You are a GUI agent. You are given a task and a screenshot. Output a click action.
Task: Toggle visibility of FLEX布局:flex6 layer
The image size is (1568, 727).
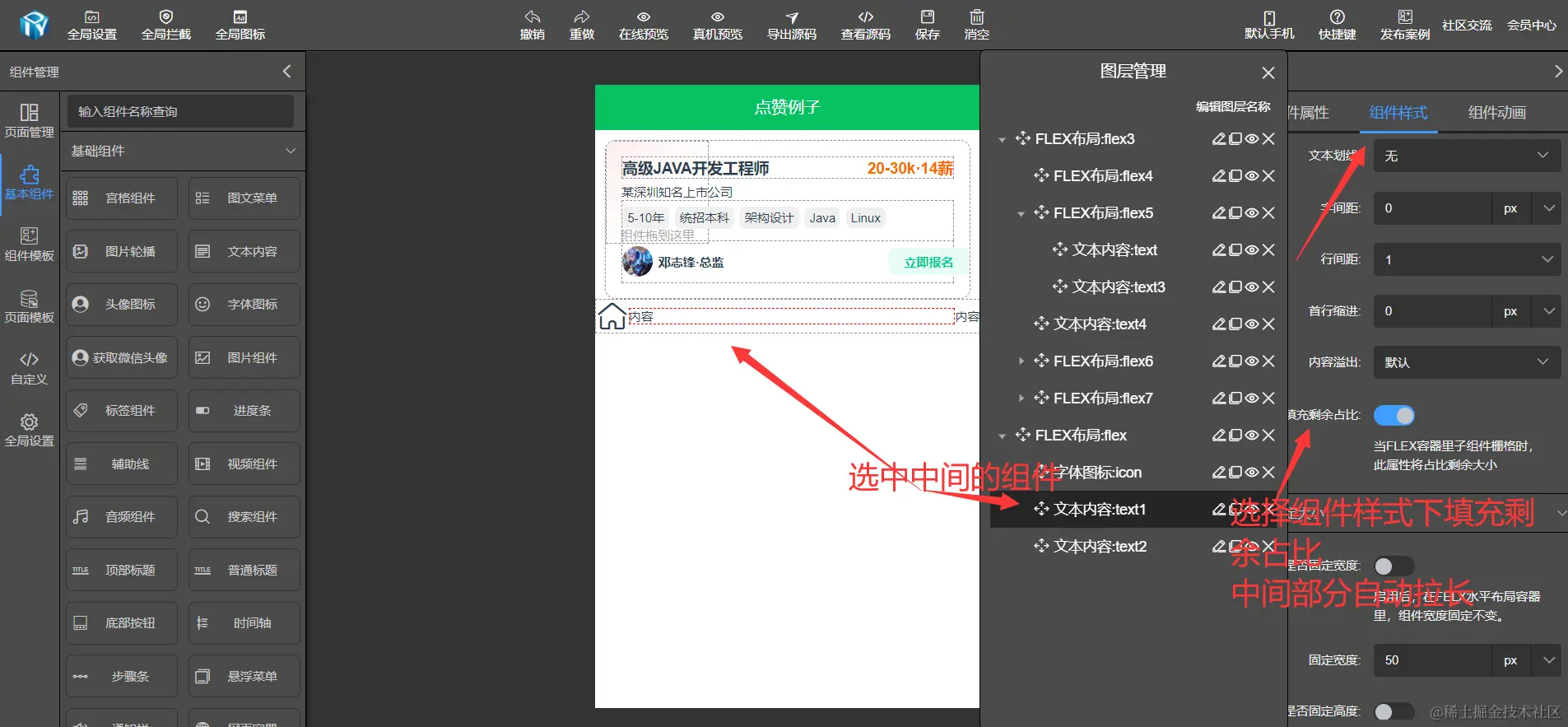[x=1252, y=361]
